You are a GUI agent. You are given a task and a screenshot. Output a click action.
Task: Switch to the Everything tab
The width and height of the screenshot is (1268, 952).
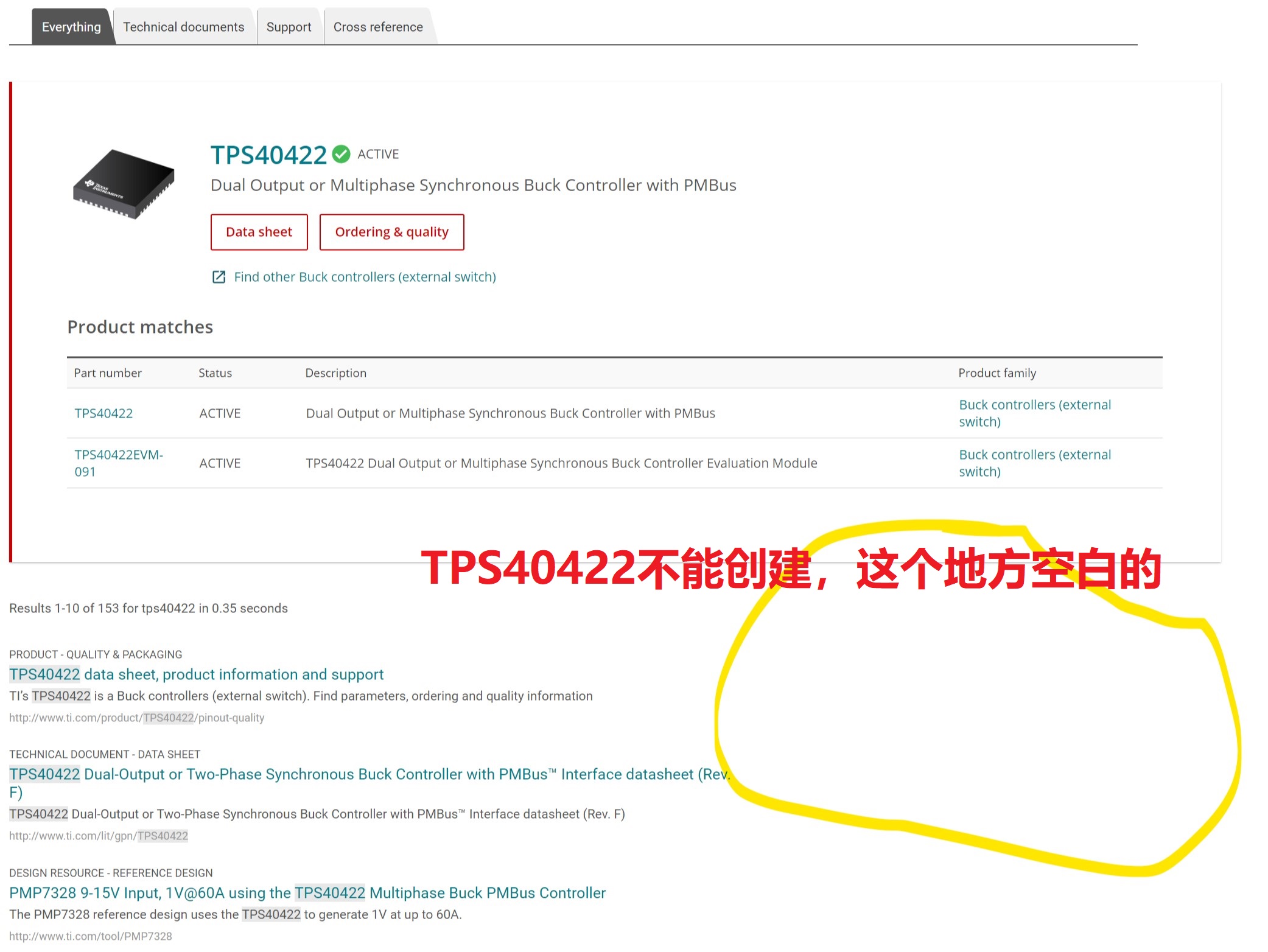71,27
